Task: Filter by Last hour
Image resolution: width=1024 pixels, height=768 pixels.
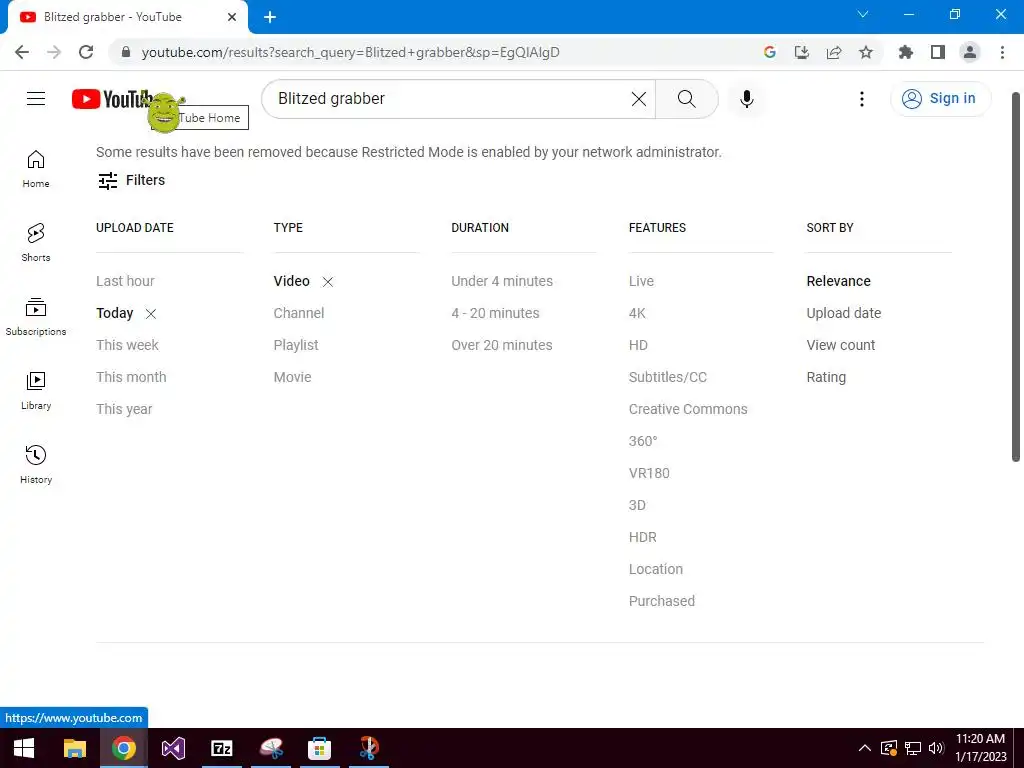Action: [125, 281]
